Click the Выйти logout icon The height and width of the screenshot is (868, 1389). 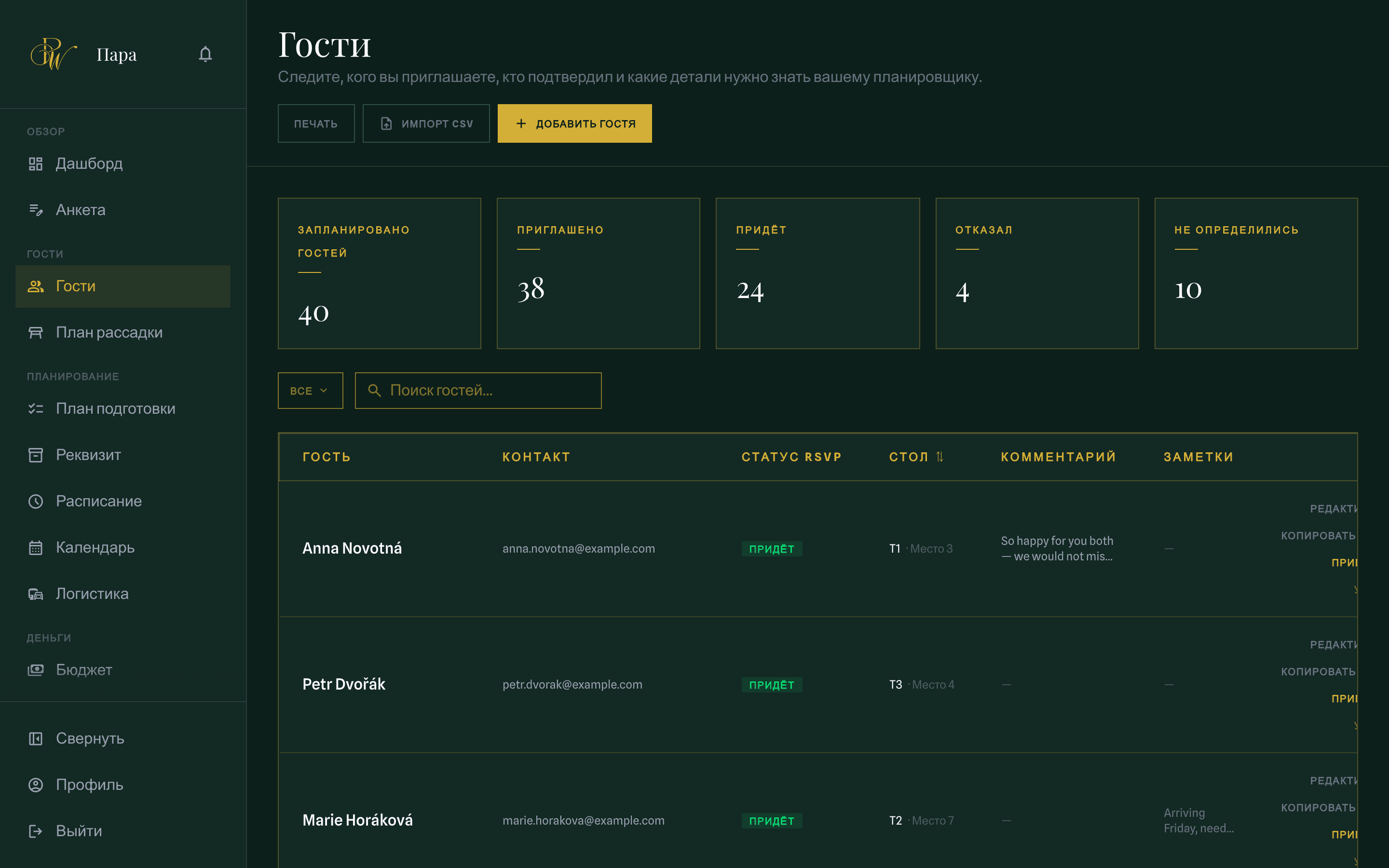tap(36, 831)
